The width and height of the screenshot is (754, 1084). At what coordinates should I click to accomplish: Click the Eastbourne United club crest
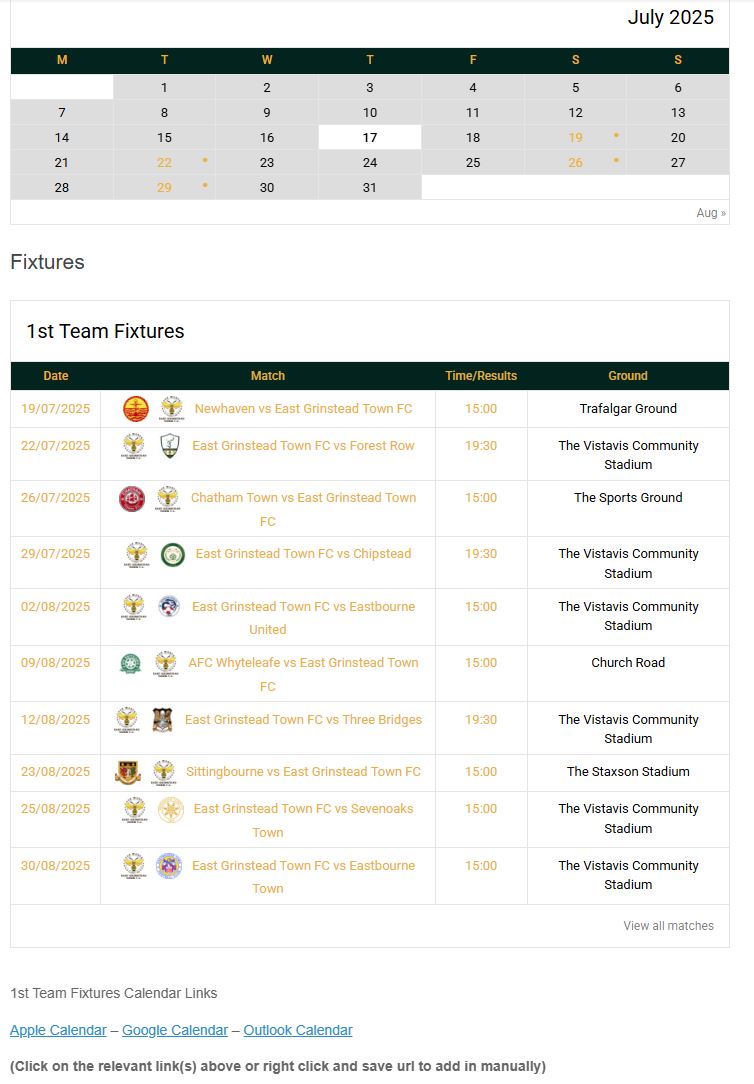pos(170,606)
